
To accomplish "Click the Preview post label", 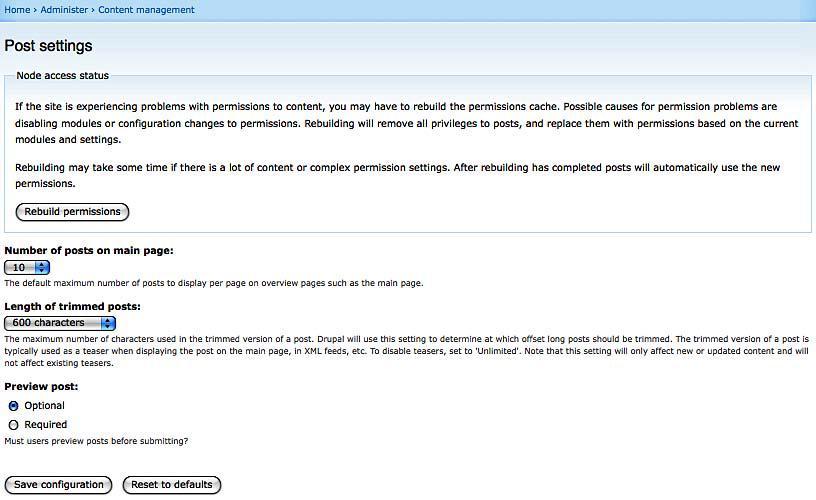I will 41,387.
